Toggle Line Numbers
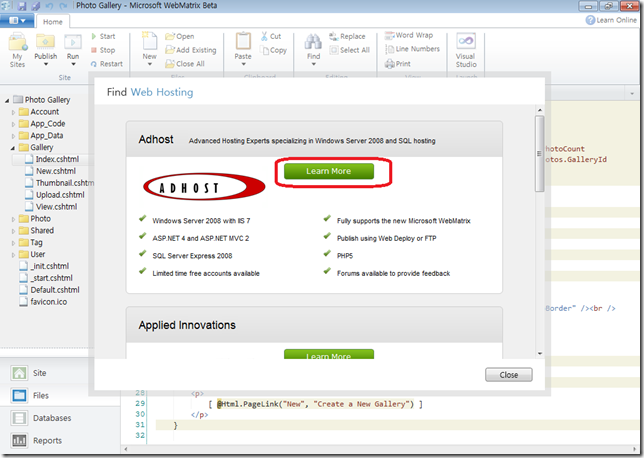 412,49
